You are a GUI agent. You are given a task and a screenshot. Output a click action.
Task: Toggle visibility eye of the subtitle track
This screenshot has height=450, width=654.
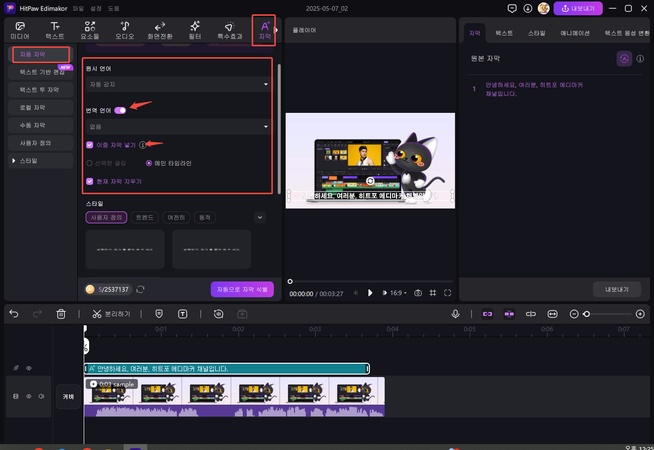[29, 368]
